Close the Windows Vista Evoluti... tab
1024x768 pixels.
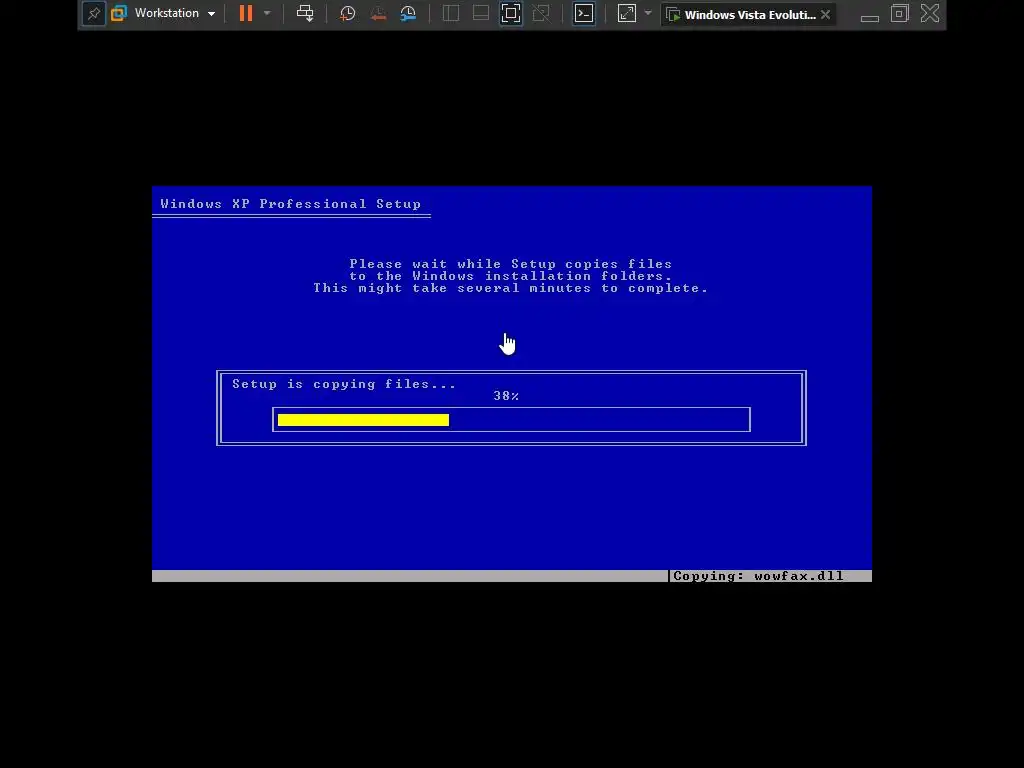click(x=825, y=14)
